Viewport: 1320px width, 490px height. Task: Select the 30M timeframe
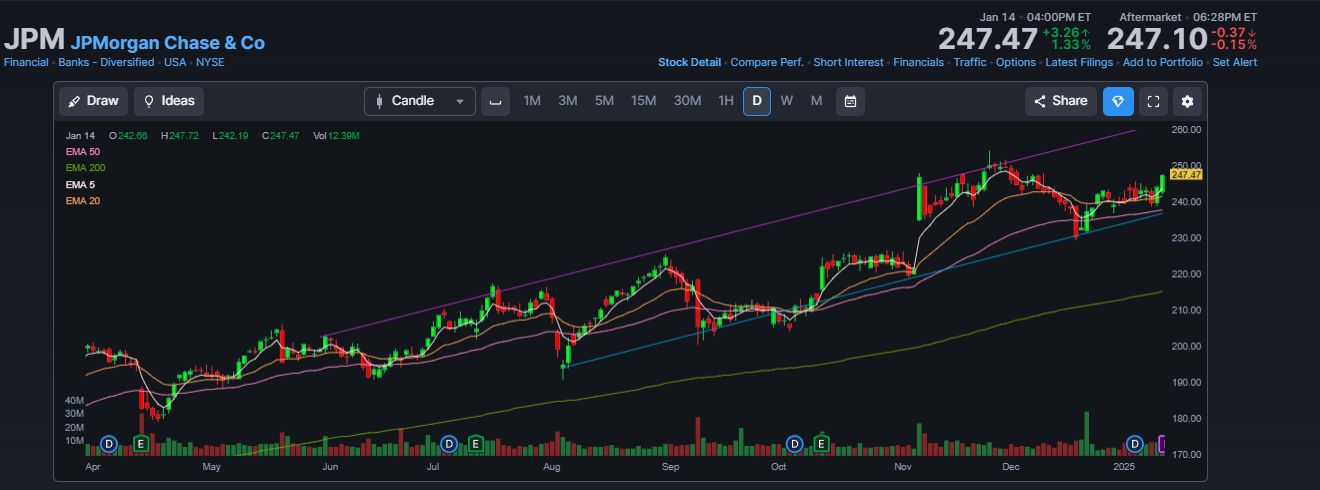click(687, 101)
